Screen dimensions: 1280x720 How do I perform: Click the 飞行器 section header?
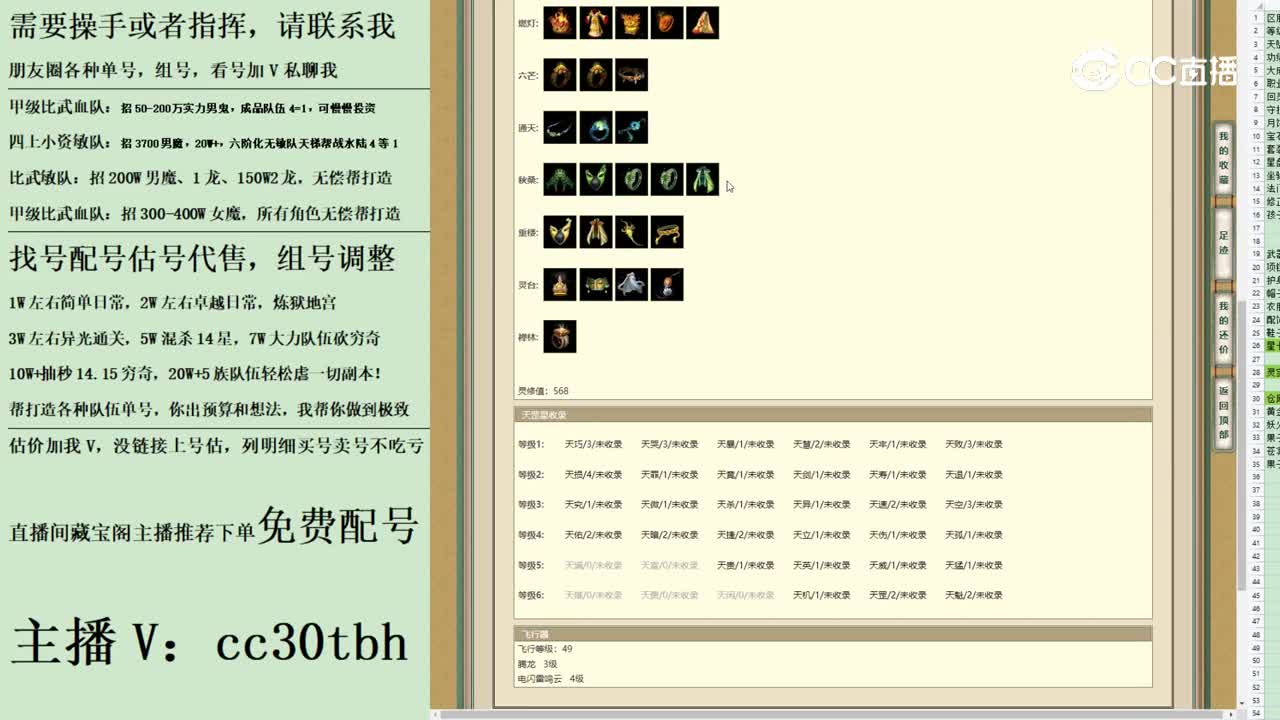click(x=833, y=634)
